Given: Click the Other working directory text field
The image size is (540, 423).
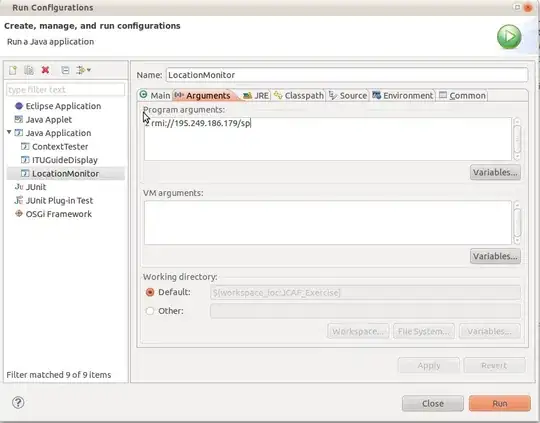Looking at the screenshot, I should point(365,311).
